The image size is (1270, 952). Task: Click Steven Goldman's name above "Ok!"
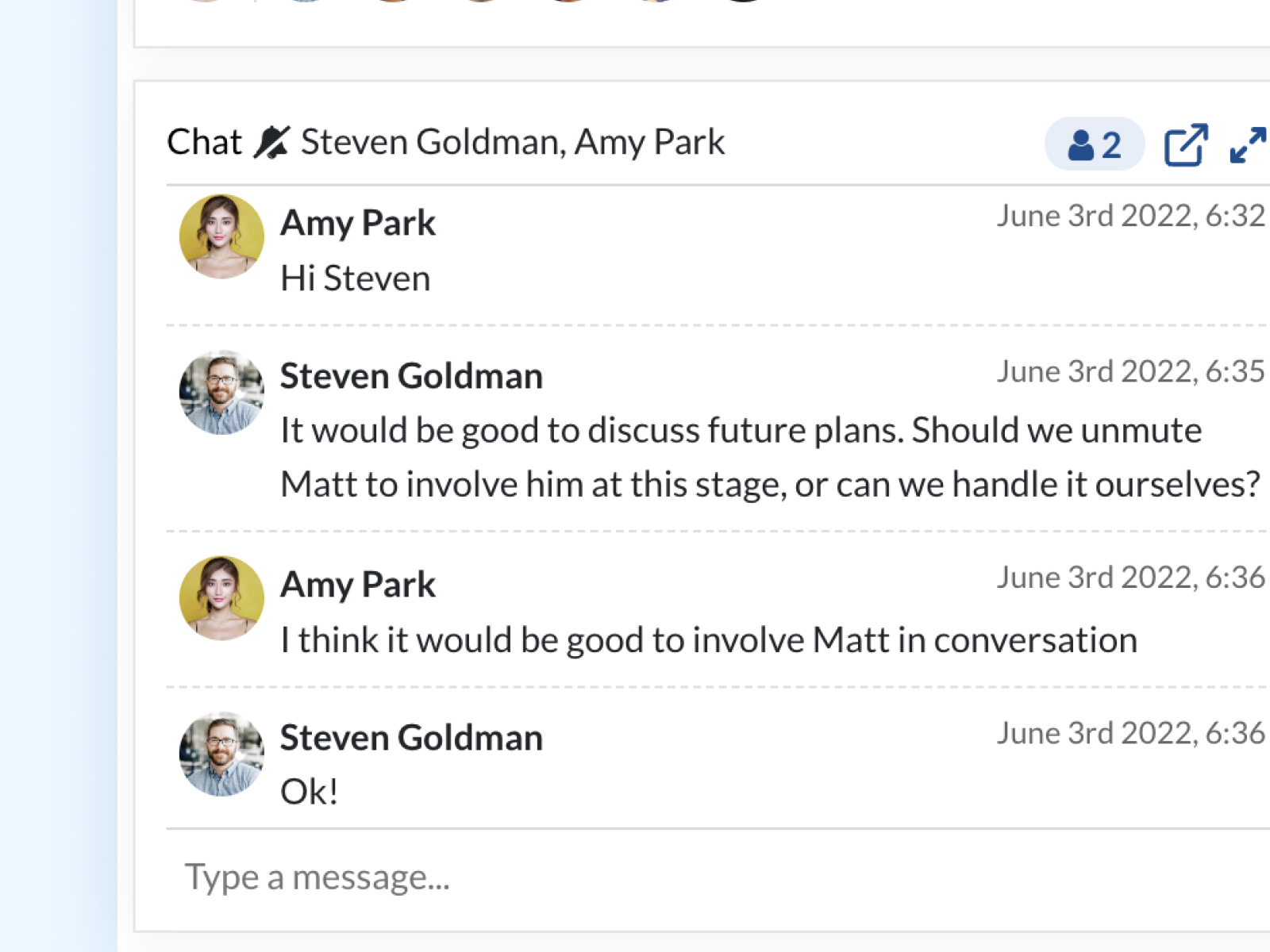411,738
